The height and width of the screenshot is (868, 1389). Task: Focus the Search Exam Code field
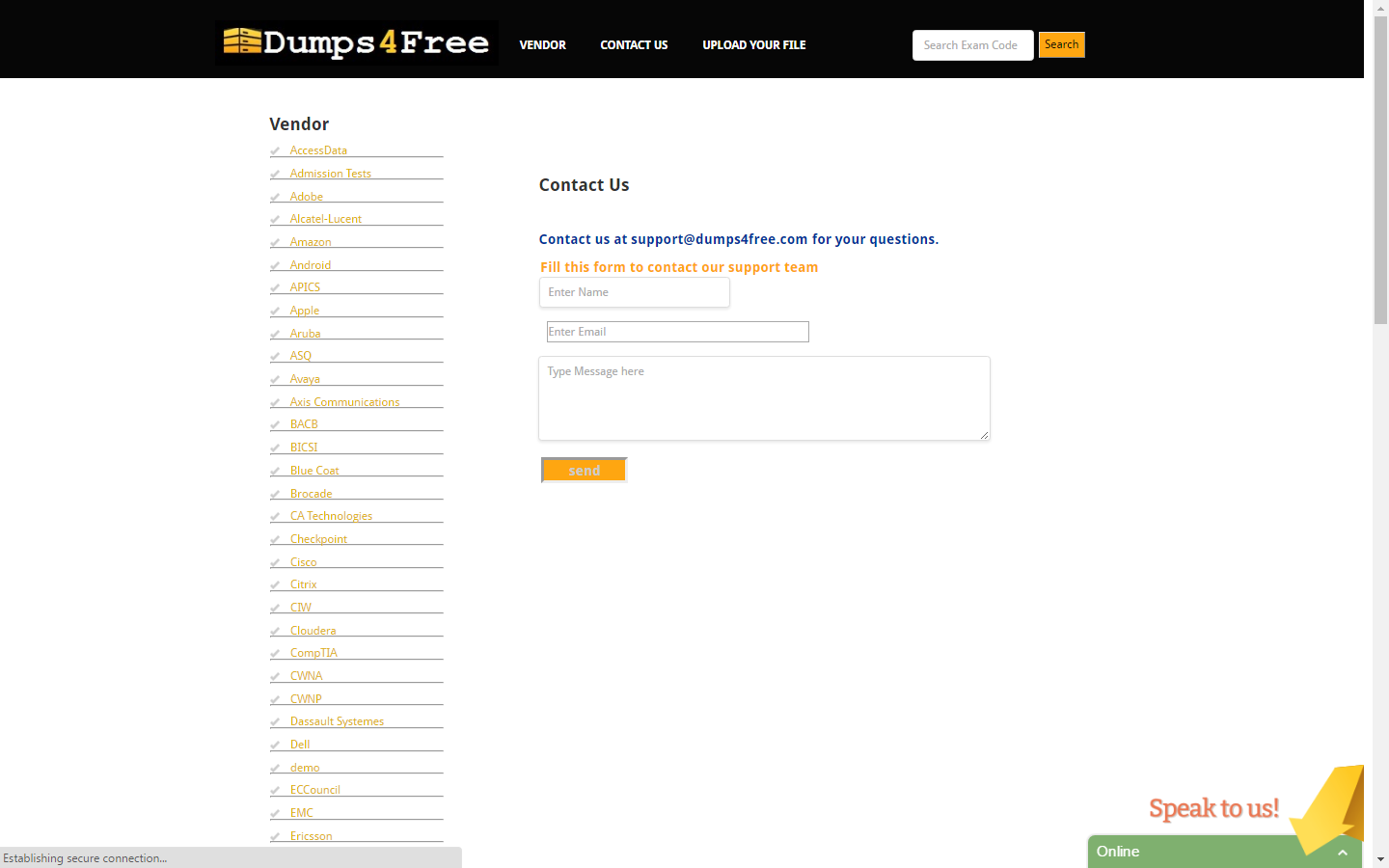coord(972,45)
